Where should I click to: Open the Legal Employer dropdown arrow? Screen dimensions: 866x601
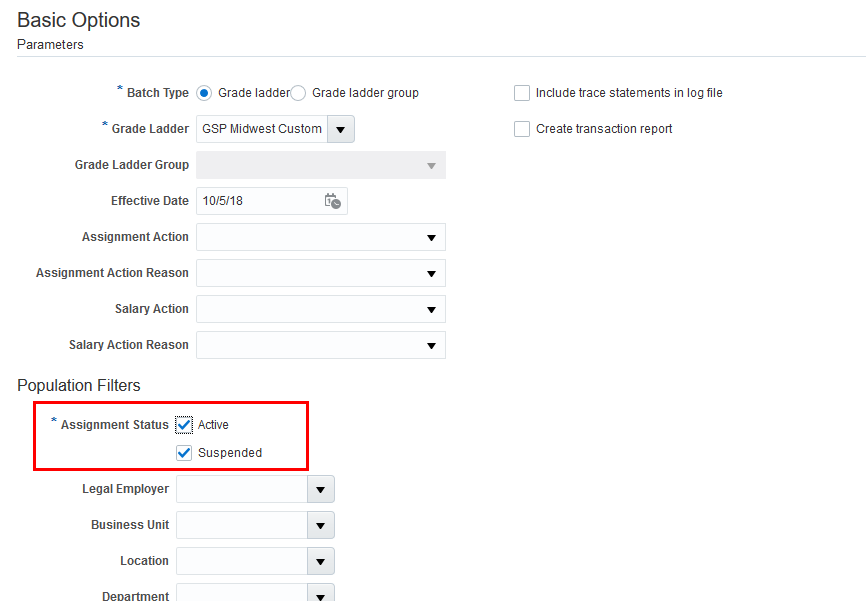click(x=321, y=489)
